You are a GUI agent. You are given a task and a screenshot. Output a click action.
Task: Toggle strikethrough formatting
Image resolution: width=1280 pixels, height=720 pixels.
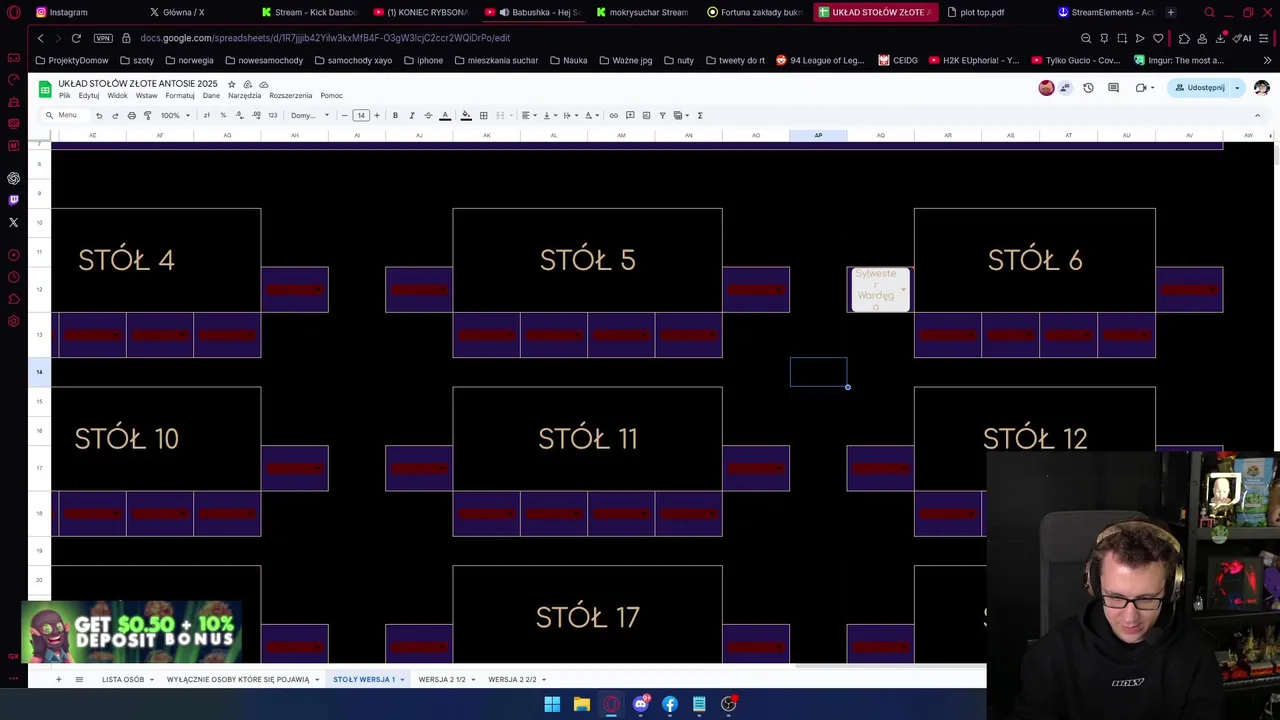pyautogui.click(x=428, y=115)
